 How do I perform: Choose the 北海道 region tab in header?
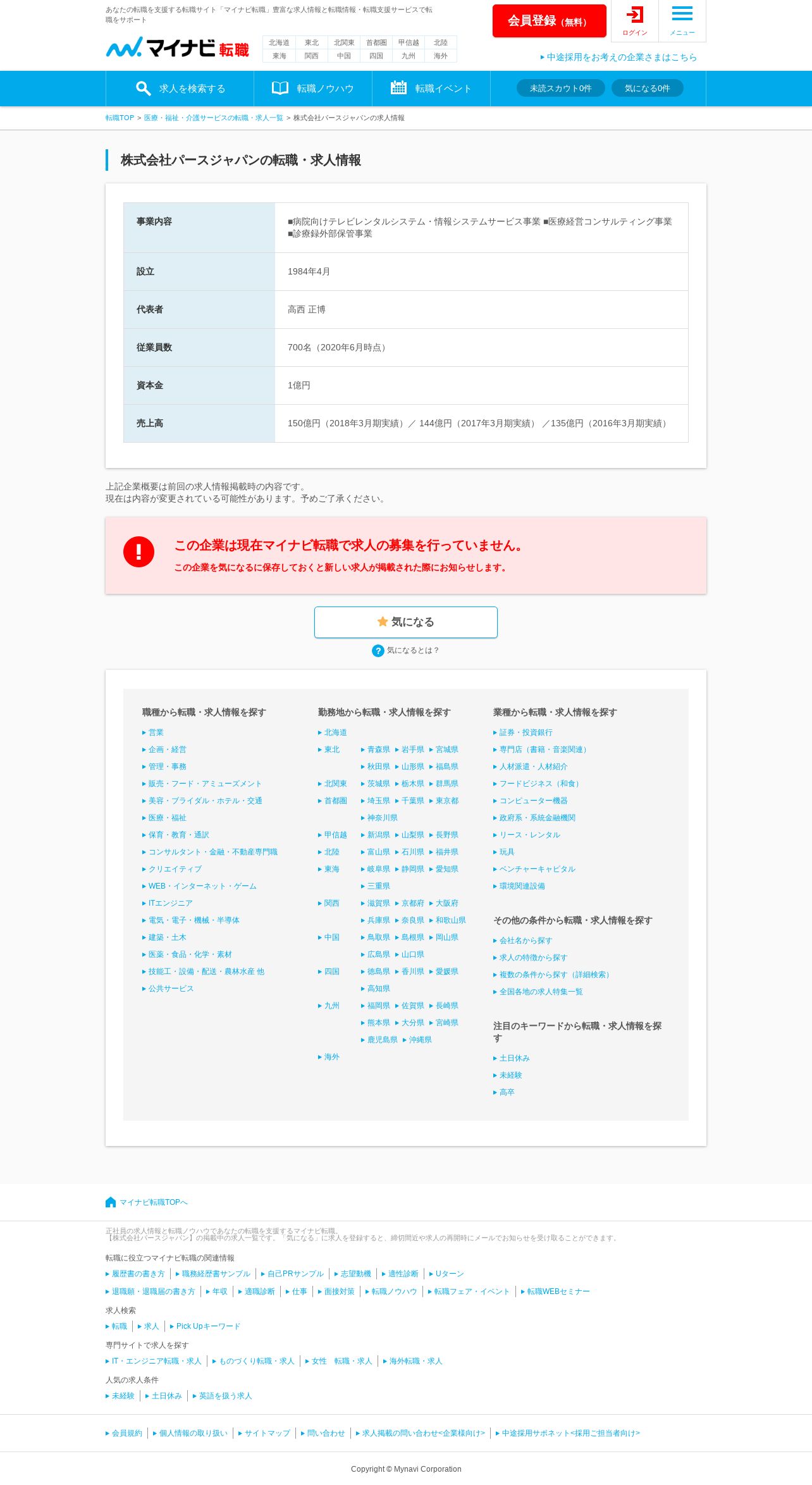coord(279,42)
